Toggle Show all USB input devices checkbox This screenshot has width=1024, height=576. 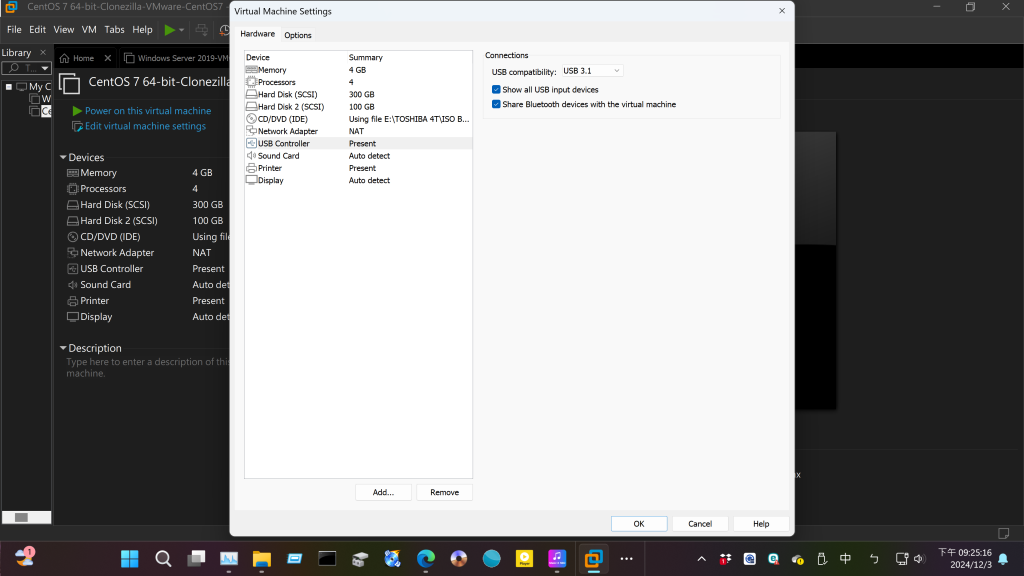pyautogui.click(x=496, y=90)
